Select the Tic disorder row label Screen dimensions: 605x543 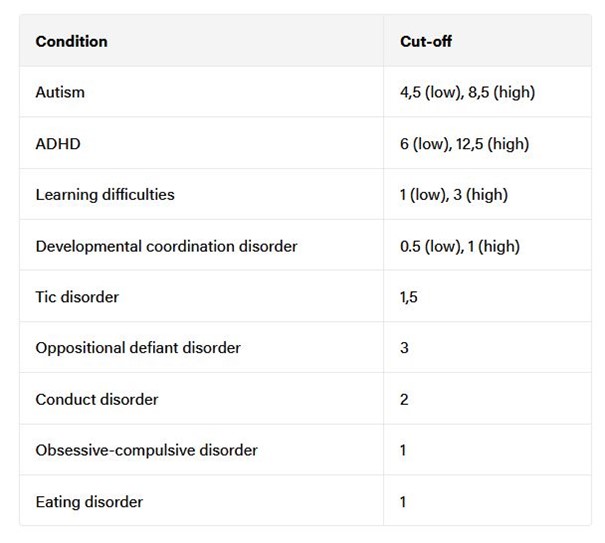(x=76, y=297)
